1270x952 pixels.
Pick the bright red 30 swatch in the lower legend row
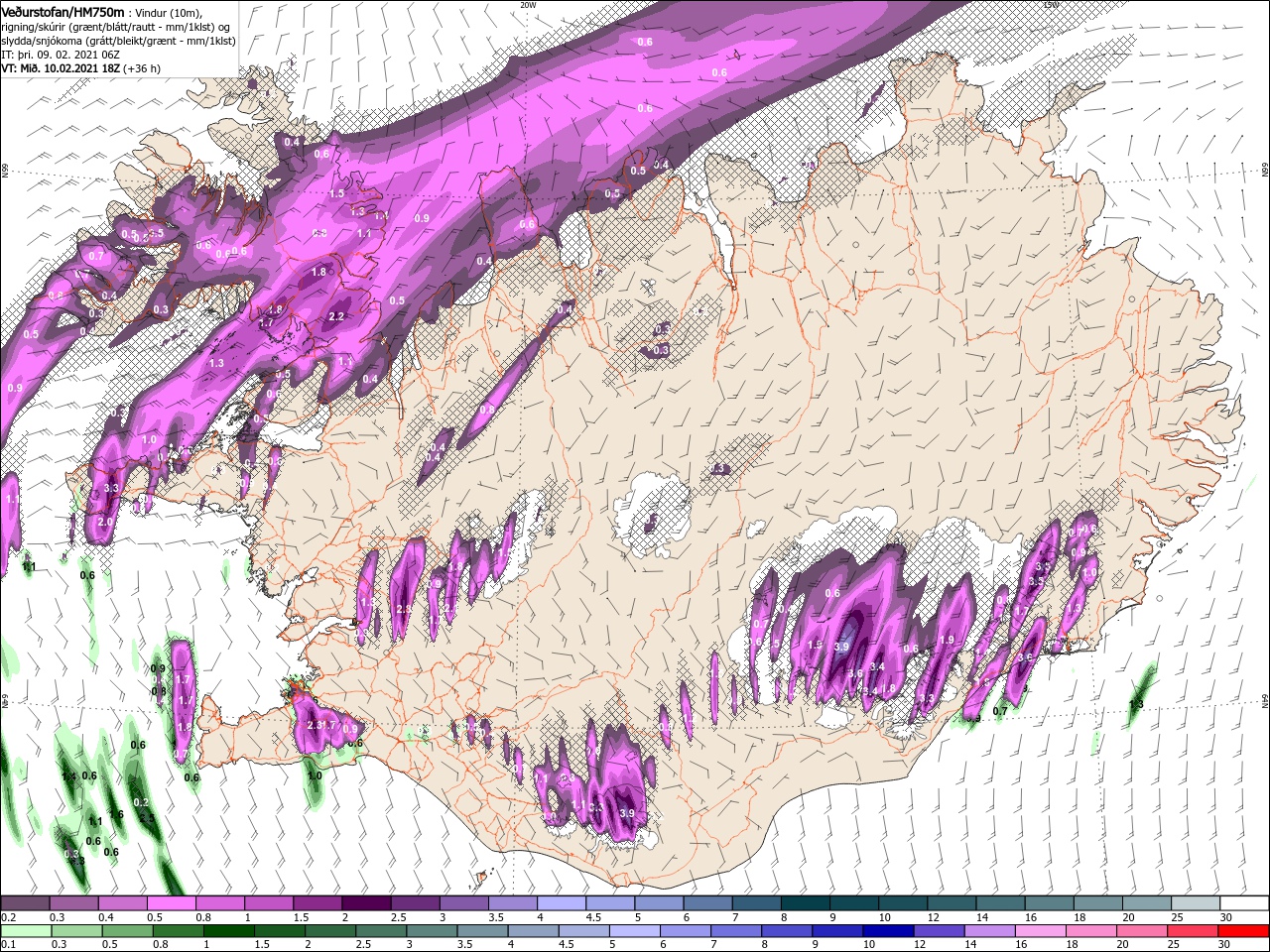pyautogui.click(x=1243, y=930)
